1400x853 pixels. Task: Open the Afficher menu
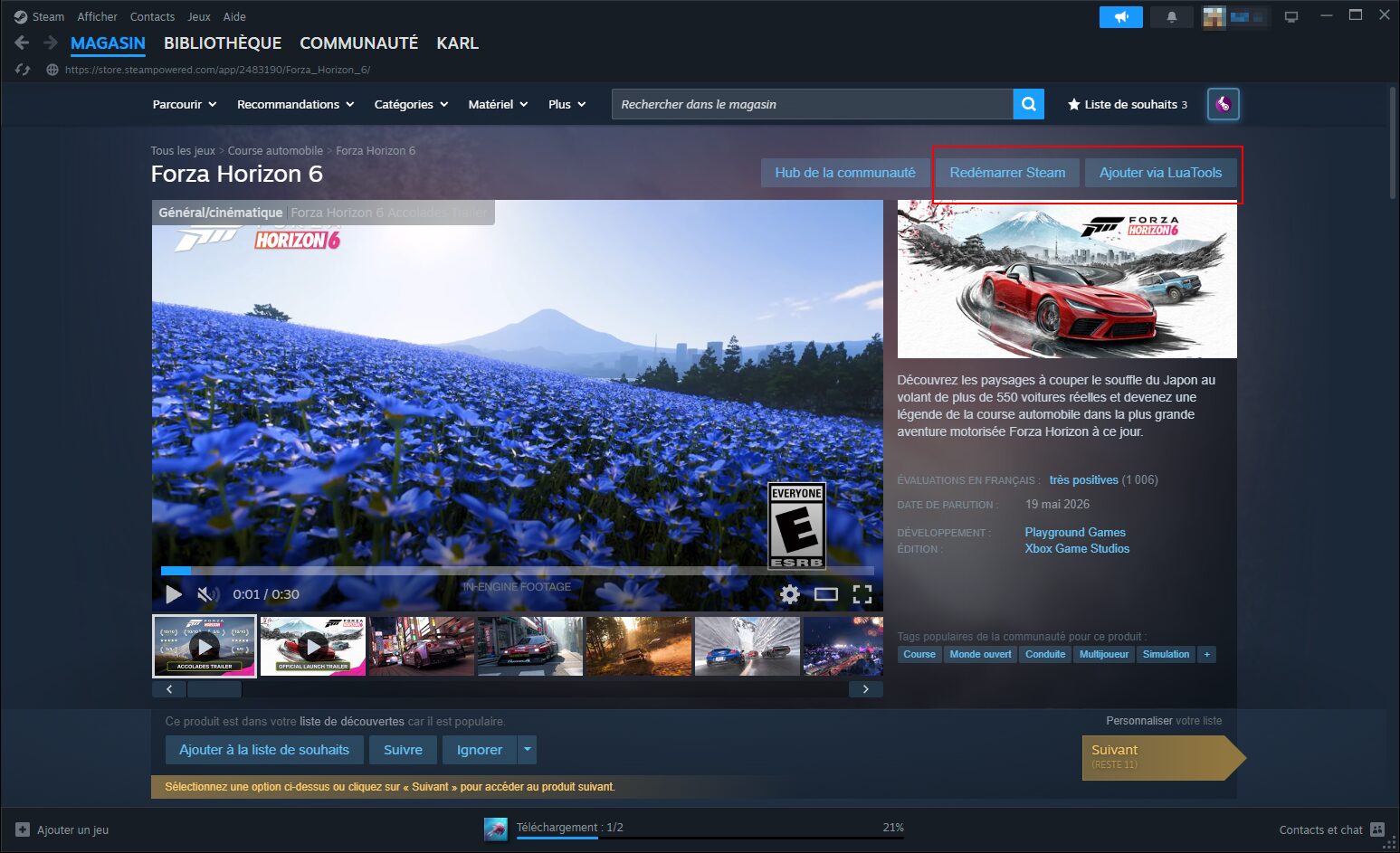[x=98, y=16]
